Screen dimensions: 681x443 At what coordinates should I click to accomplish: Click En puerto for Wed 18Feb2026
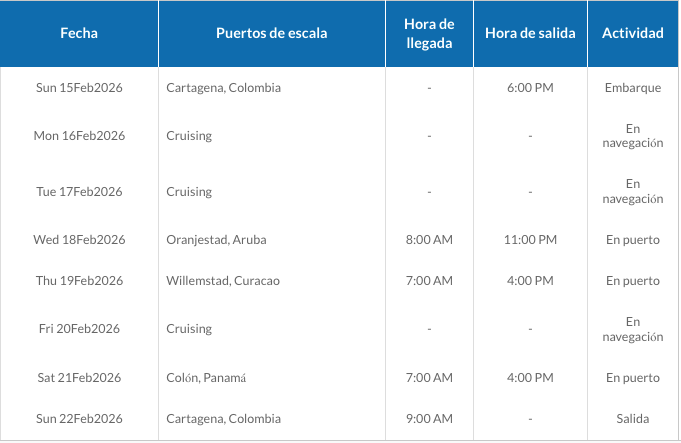point(633,240)
